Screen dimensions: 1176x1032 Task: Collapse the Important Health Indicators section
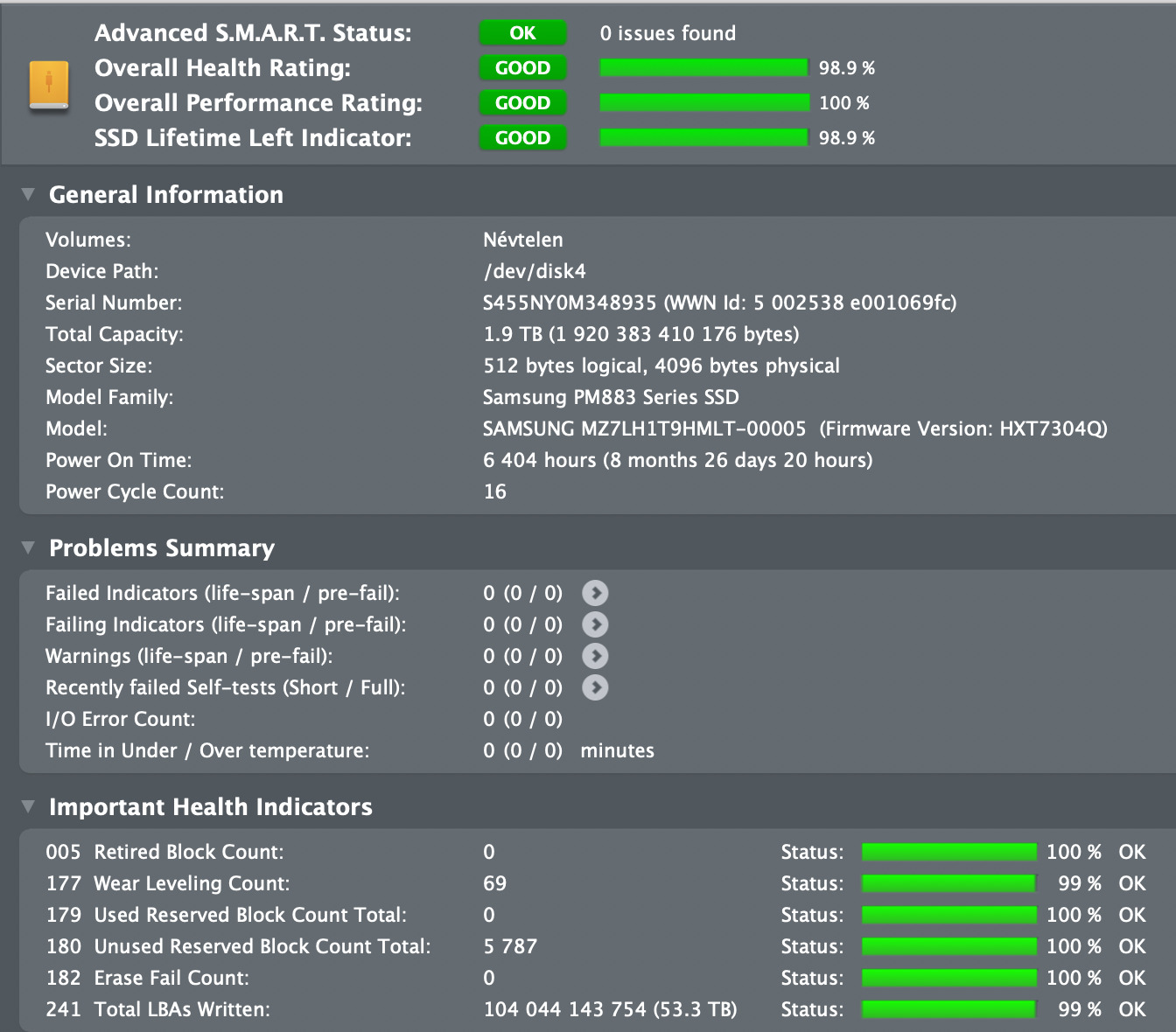tap(28, 806)
